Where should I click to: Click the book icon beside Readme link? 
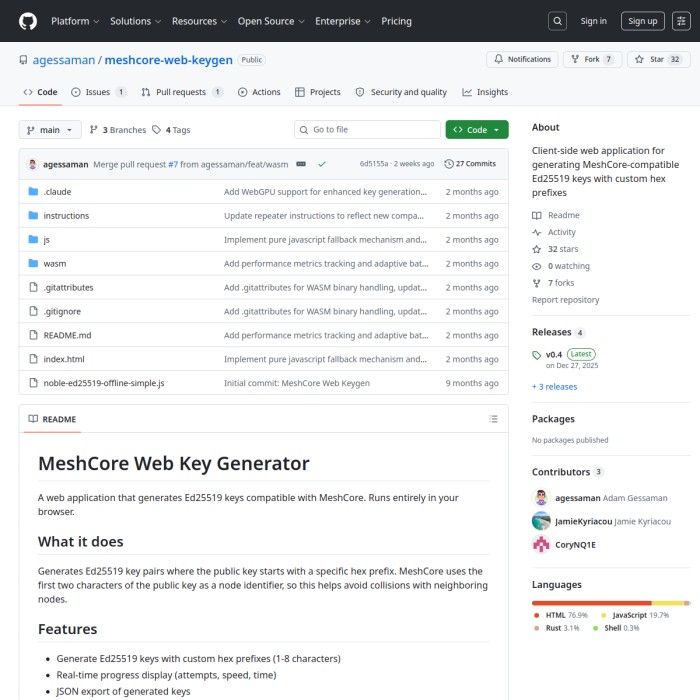click(537, 215)
